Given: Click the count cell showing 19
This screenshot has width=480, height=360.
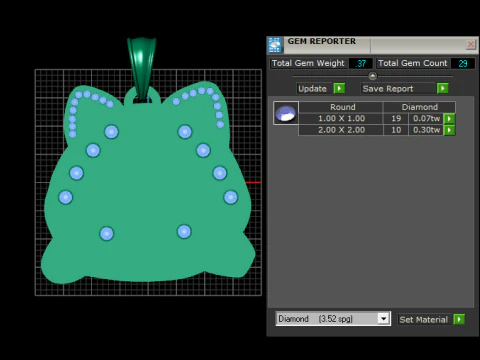Looking at the screenshot, I should [x=396, y=118].
